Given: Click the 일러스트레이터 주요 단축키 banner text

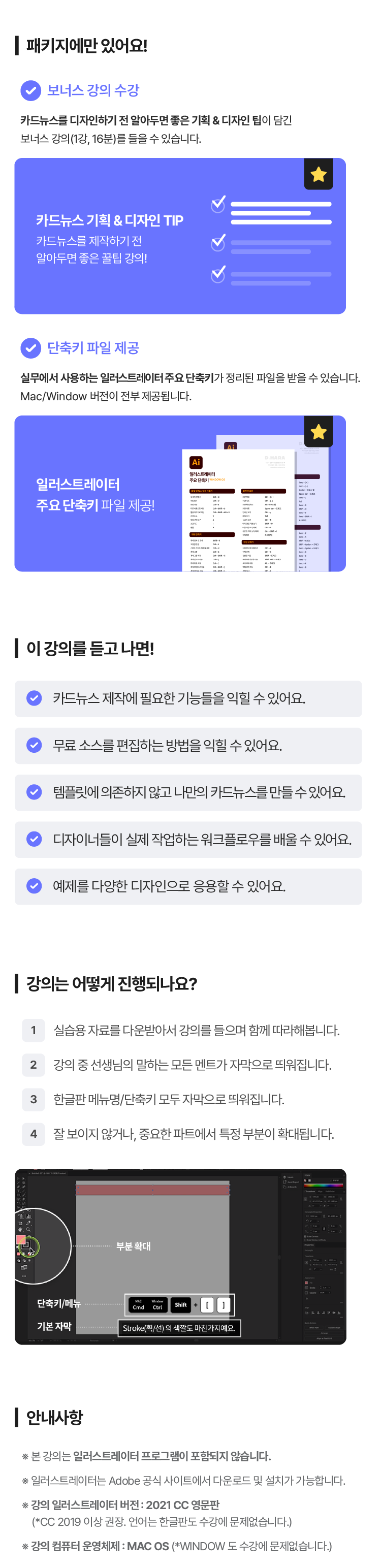Looking at the screenshot, I should 95,494.
